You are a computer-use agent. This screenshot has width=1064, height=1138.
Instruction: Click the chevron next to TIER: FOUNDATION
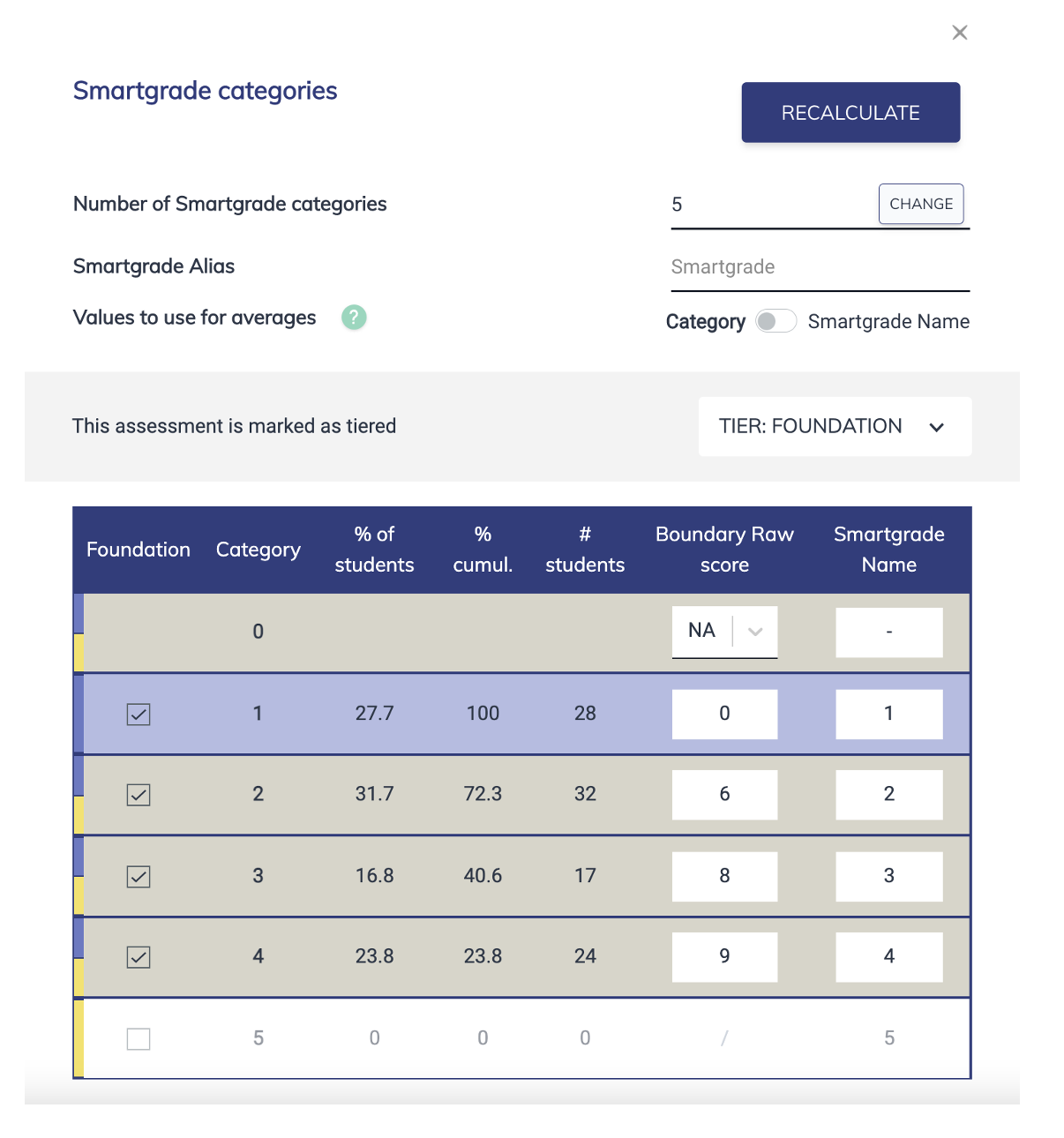pos(936,427)
